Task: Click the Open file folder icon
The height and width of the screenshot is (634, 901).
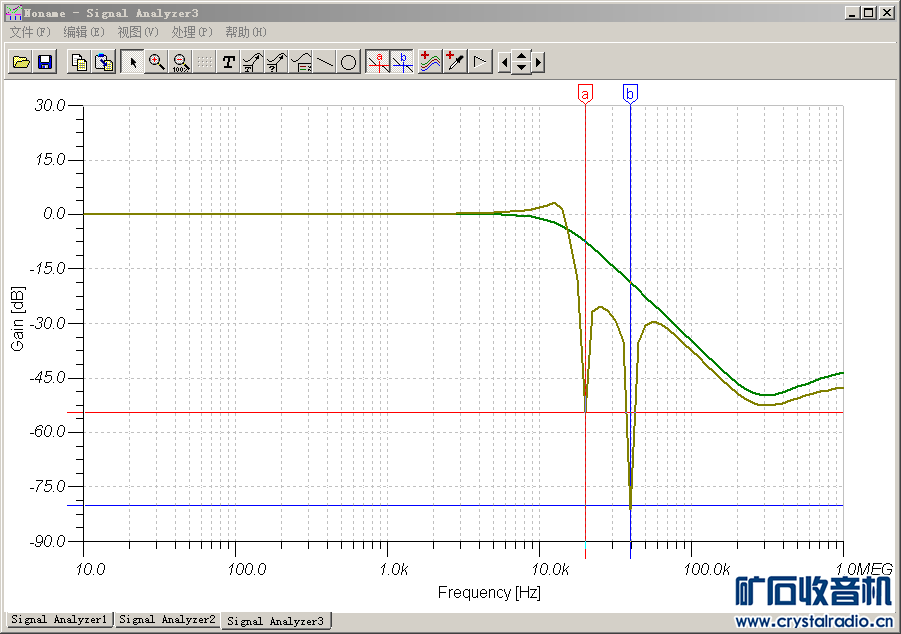Action: click(20, 62)
